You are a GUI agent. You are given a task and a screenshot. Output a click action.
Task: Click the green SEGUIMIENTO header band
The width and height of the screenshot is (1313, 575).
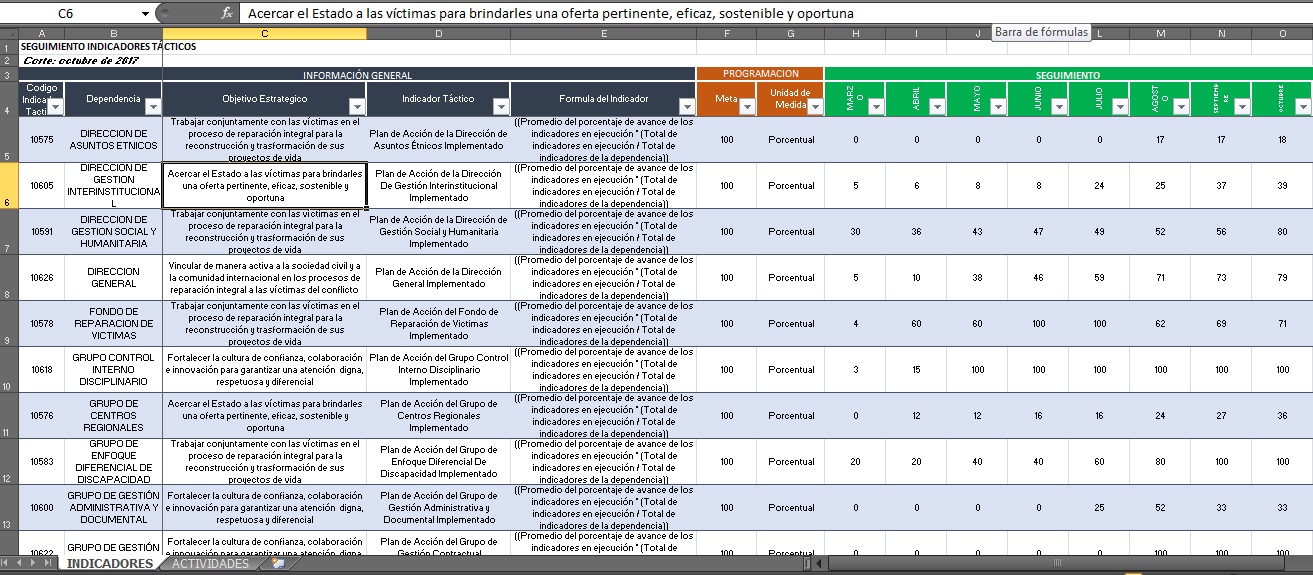[1069, 74]
